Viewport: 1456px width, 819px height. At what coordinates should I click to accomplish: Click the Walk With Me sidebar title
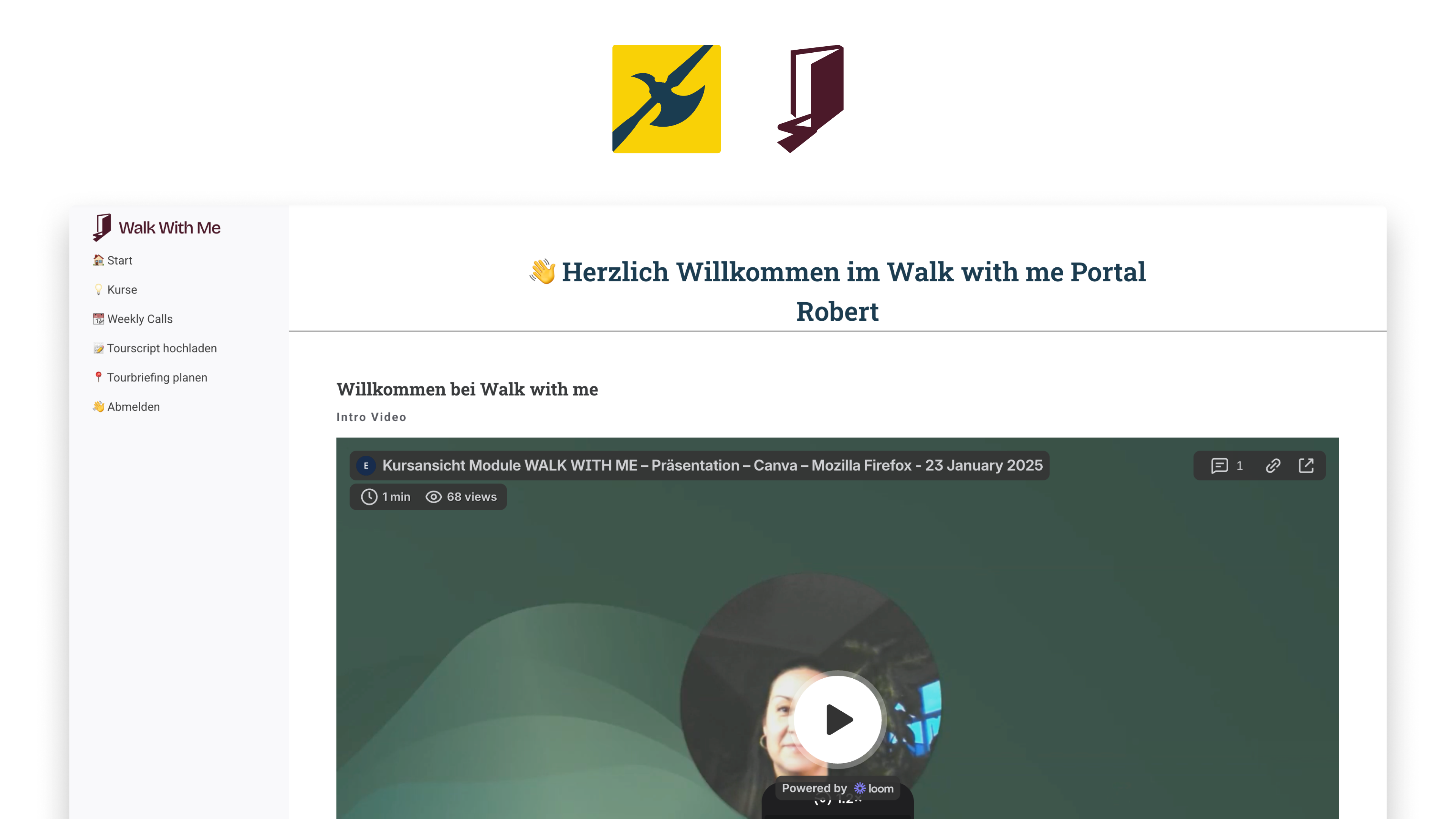(x=169, y=228)
